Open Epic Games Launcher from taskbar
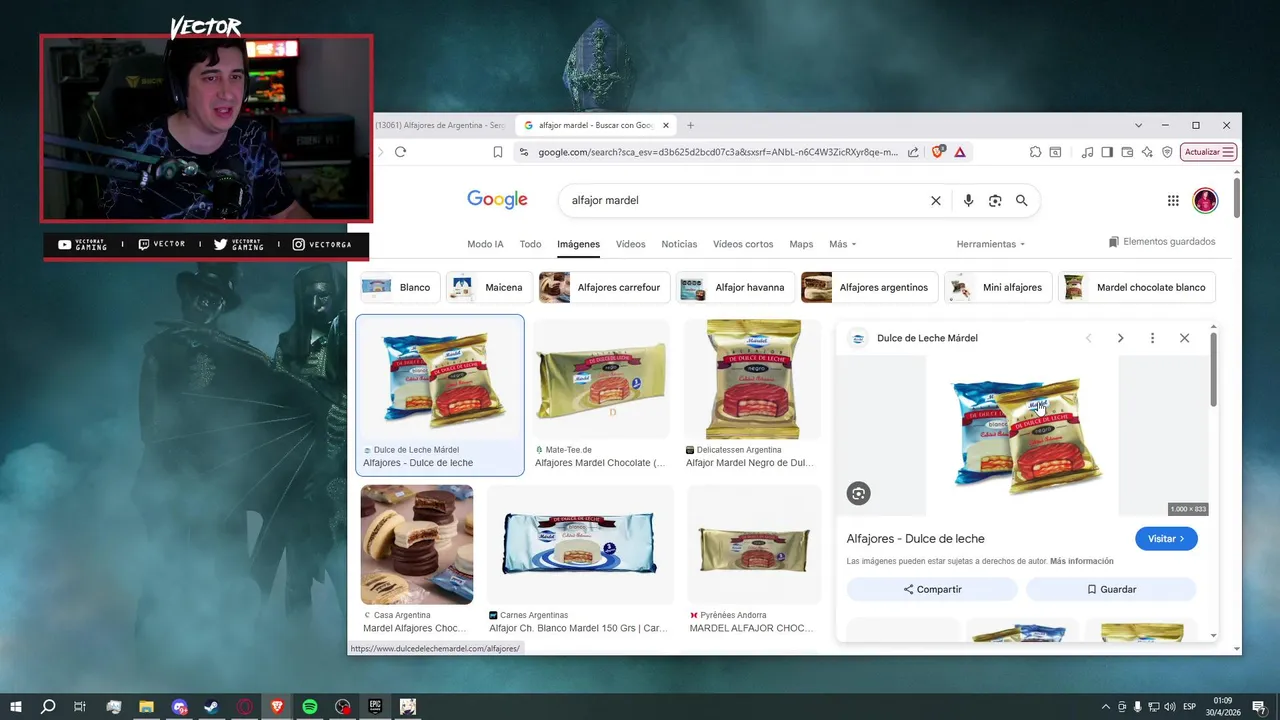This screenshot has width=1280, height=720. pos(375,706)
